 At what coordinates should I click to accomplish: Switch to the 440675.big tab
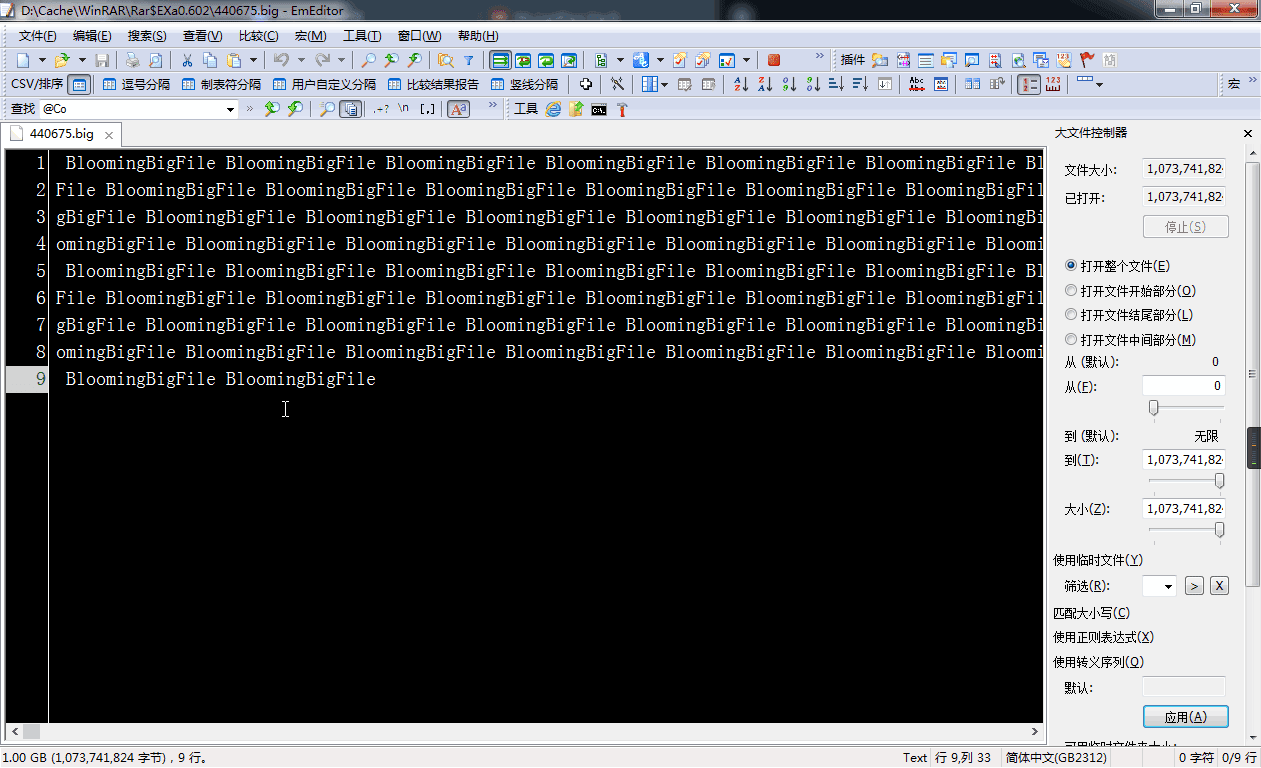point(62,133)
